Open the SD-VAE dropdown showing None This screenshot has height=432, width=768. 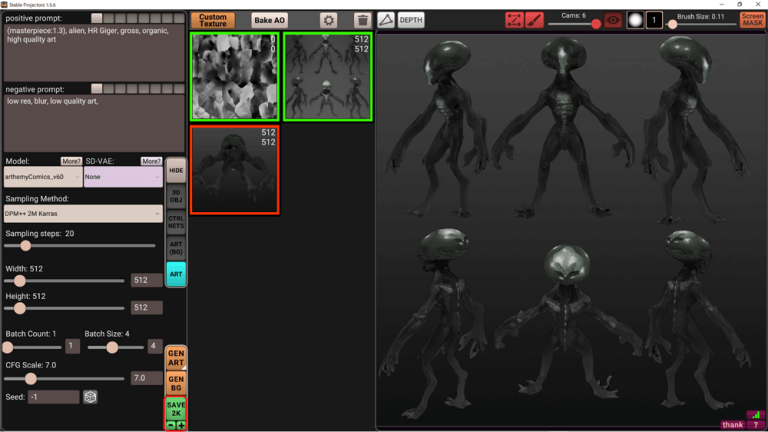pos(123,177)
